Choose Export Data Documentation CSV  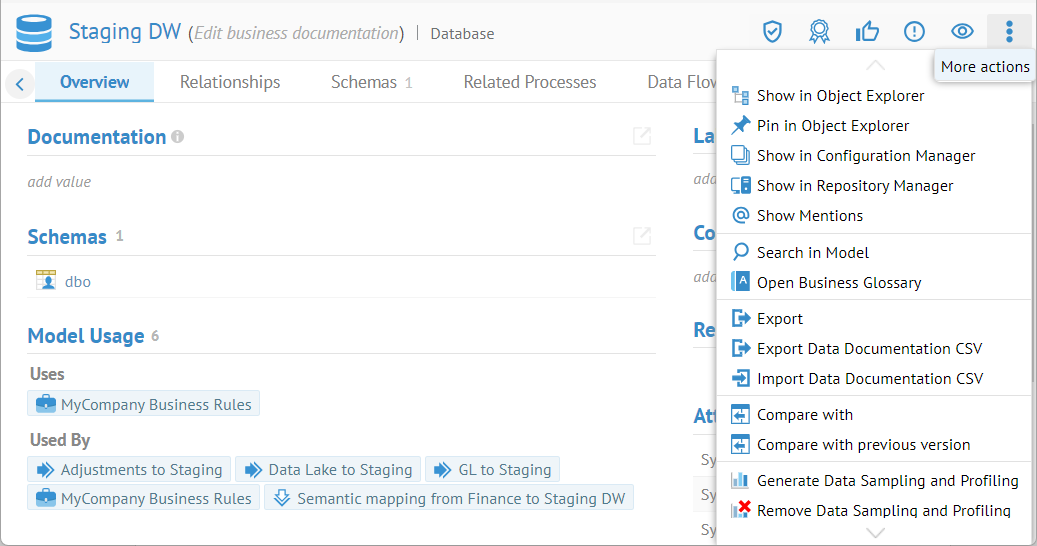click(869, 349)
